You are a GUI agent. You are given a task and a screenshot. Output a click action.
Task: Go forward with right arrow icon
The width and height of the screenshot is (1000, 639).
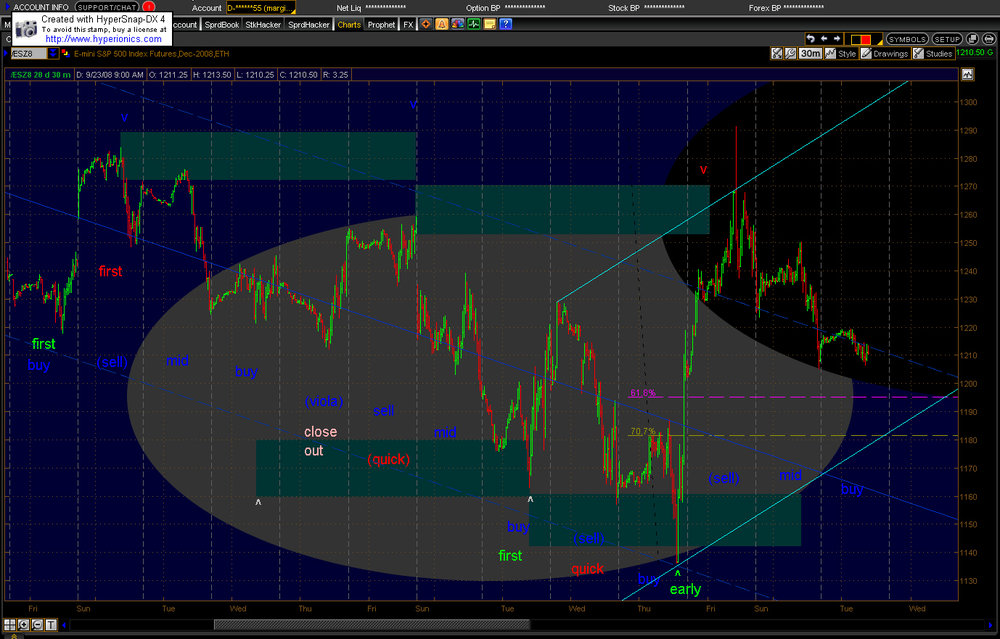837,39
